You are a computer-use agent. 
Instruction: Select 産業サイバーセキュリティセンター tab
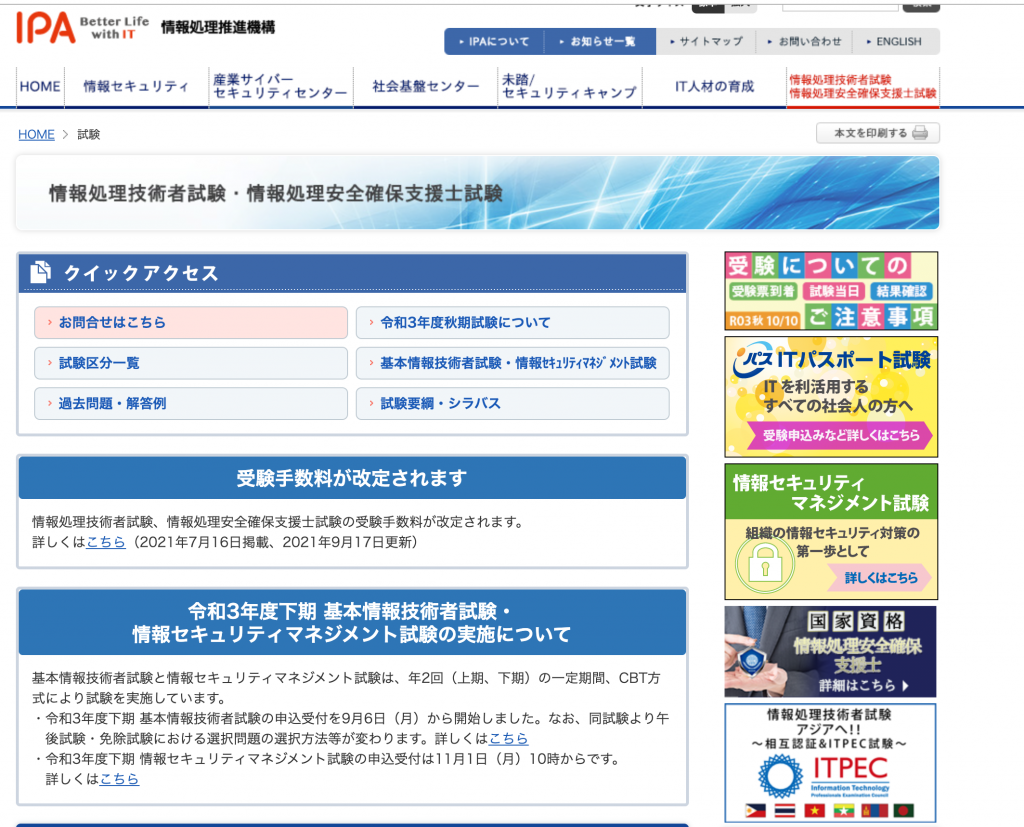(x=281, y=86)
